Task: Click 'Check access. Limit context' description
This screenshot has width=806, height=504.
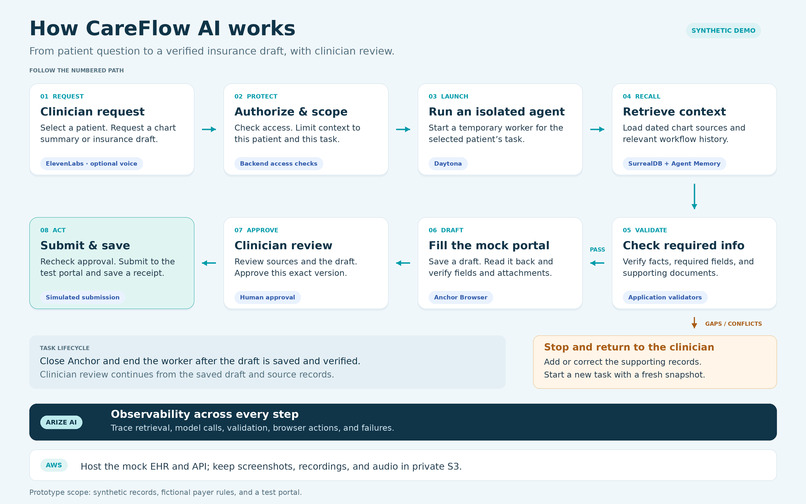Action: coord(298,133)
